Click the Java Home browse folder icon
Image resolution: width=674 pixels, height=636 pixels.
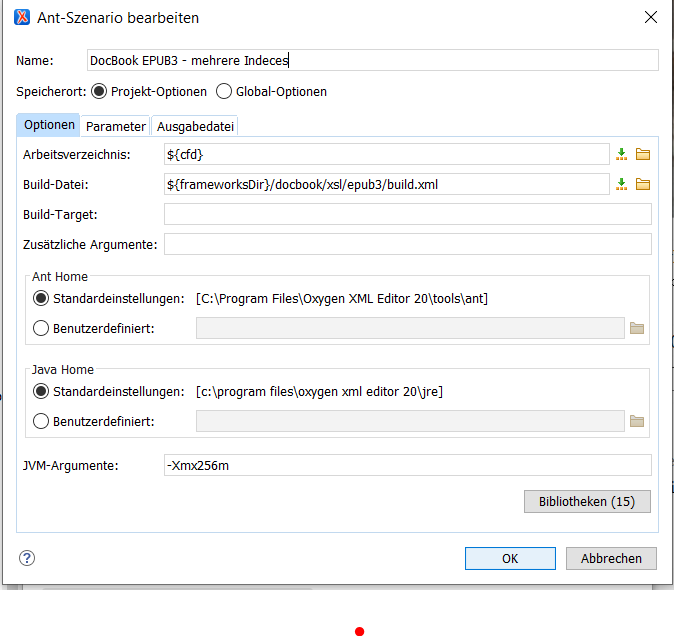pyautogui.click(x=637, y=422)
